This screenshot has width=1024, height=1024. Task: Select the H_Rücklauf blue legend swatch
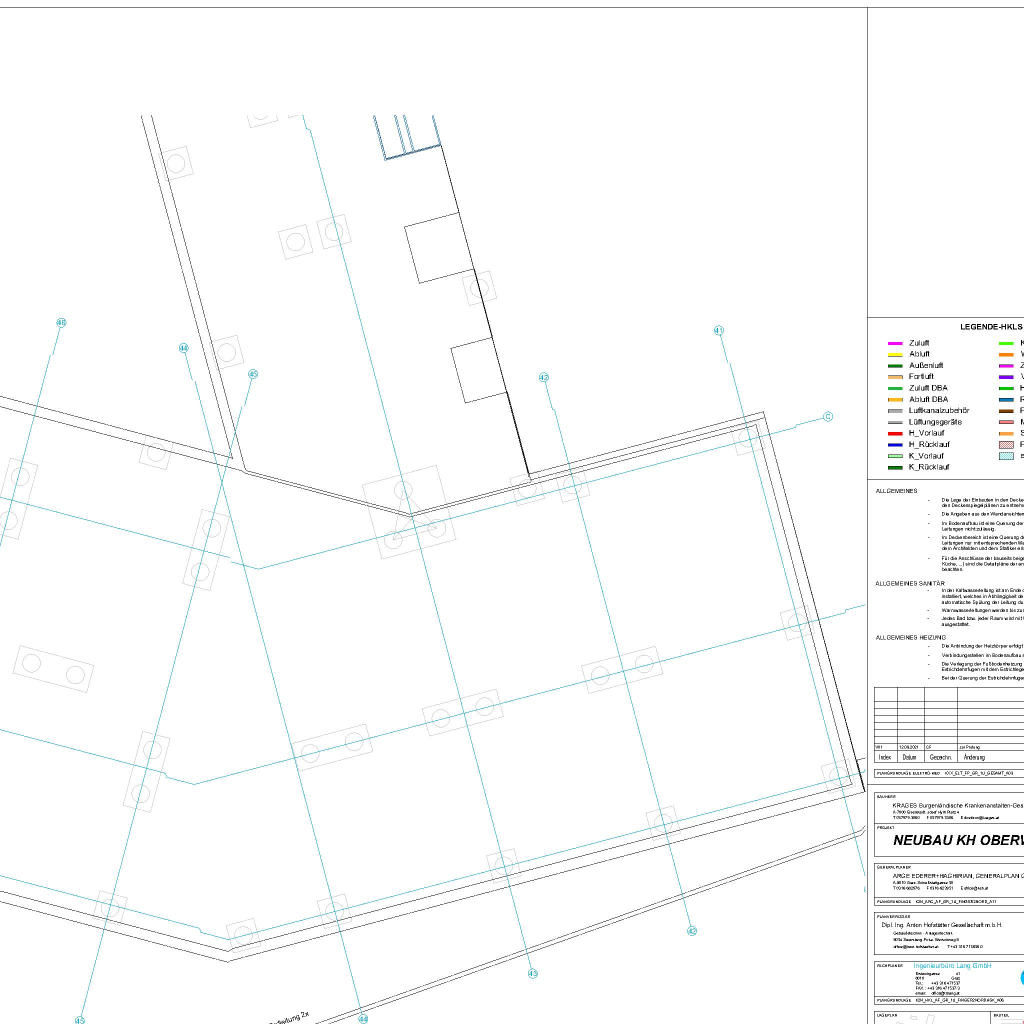895,444
